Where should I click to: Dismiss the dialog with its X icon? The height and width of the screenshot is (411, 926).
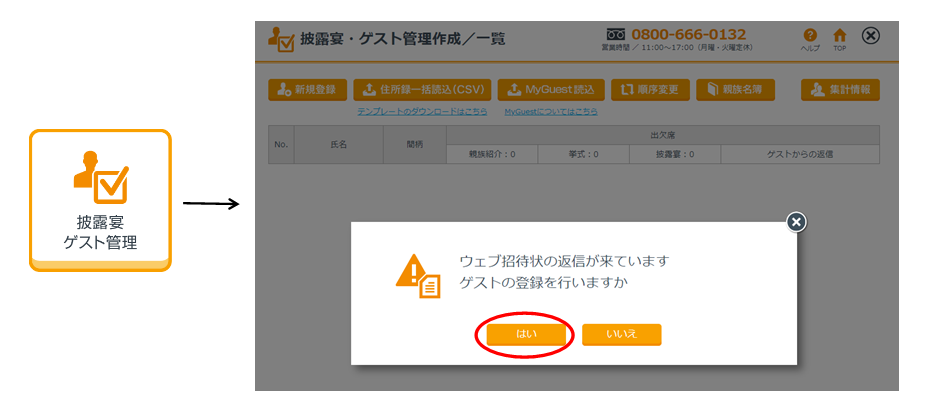click(x=796, y=222)
